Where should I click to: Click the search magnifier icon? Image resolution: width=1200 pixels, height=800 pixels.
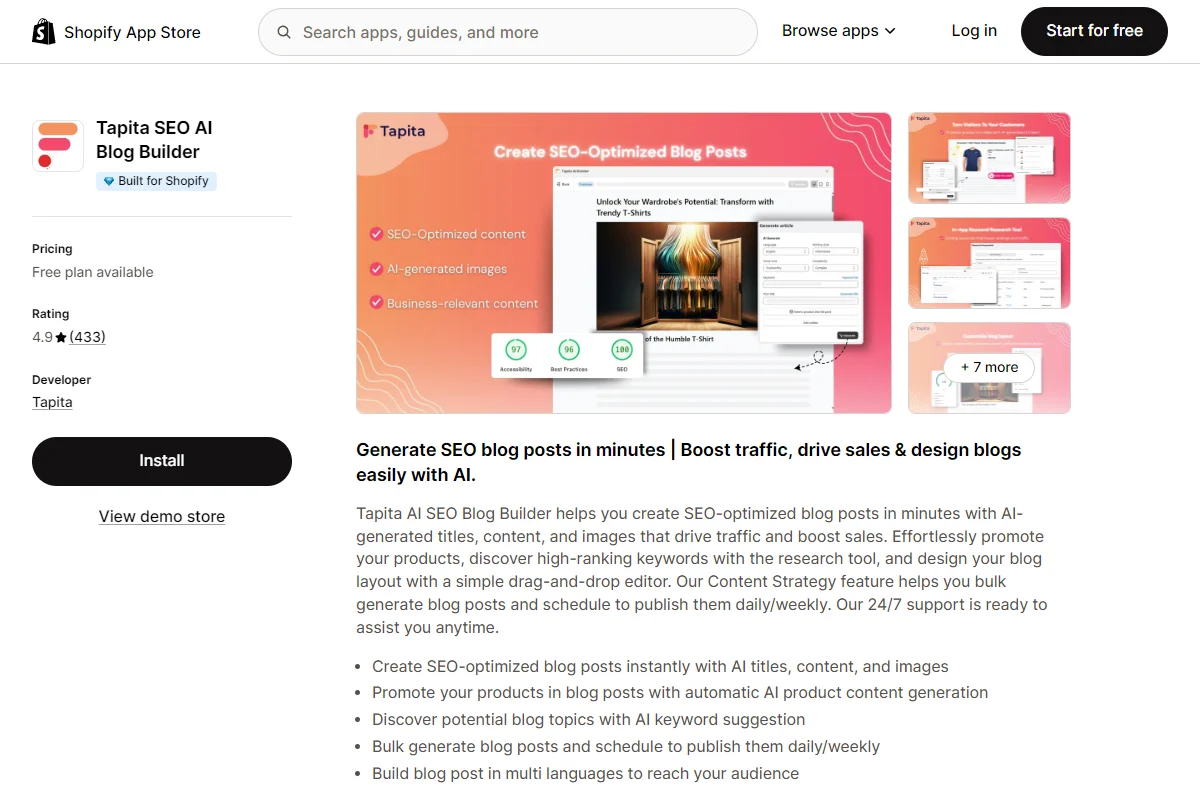(285, 32)
